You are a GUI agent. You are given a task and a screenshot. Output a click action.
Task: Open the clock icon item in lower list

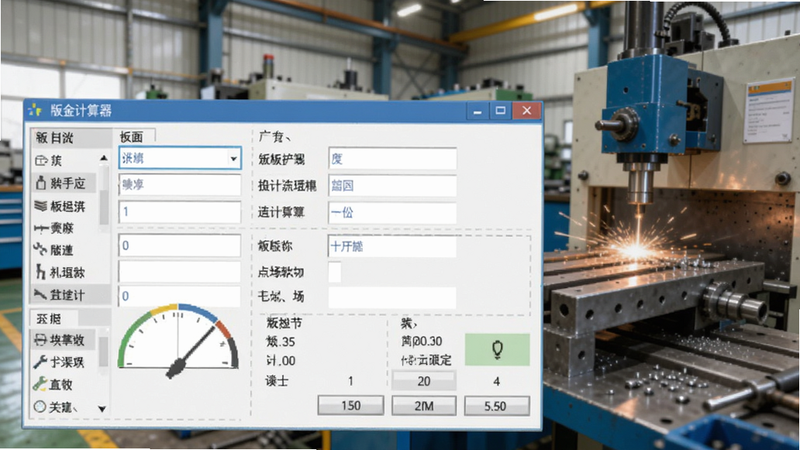click(40, 407)
